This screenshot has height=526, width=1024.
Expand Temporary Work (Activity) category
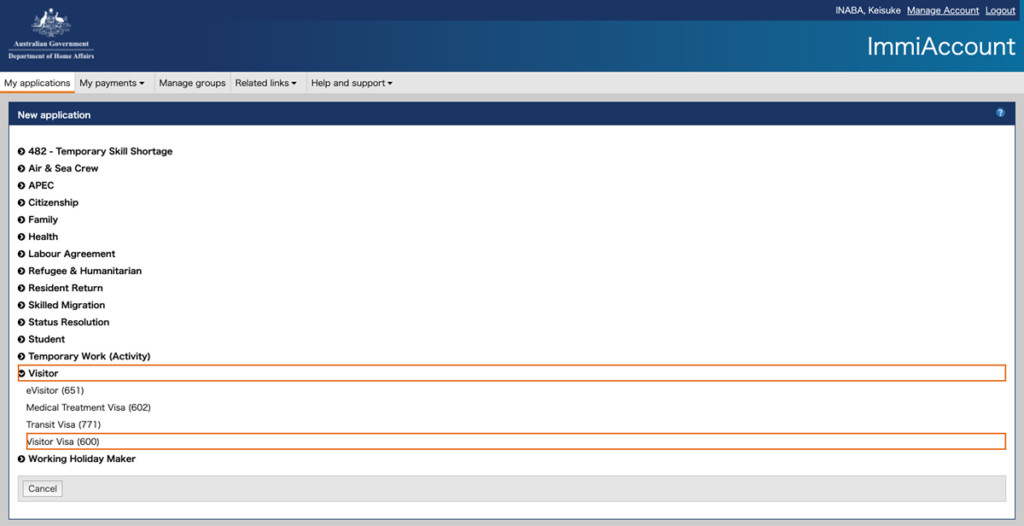[x=84, y=356]
